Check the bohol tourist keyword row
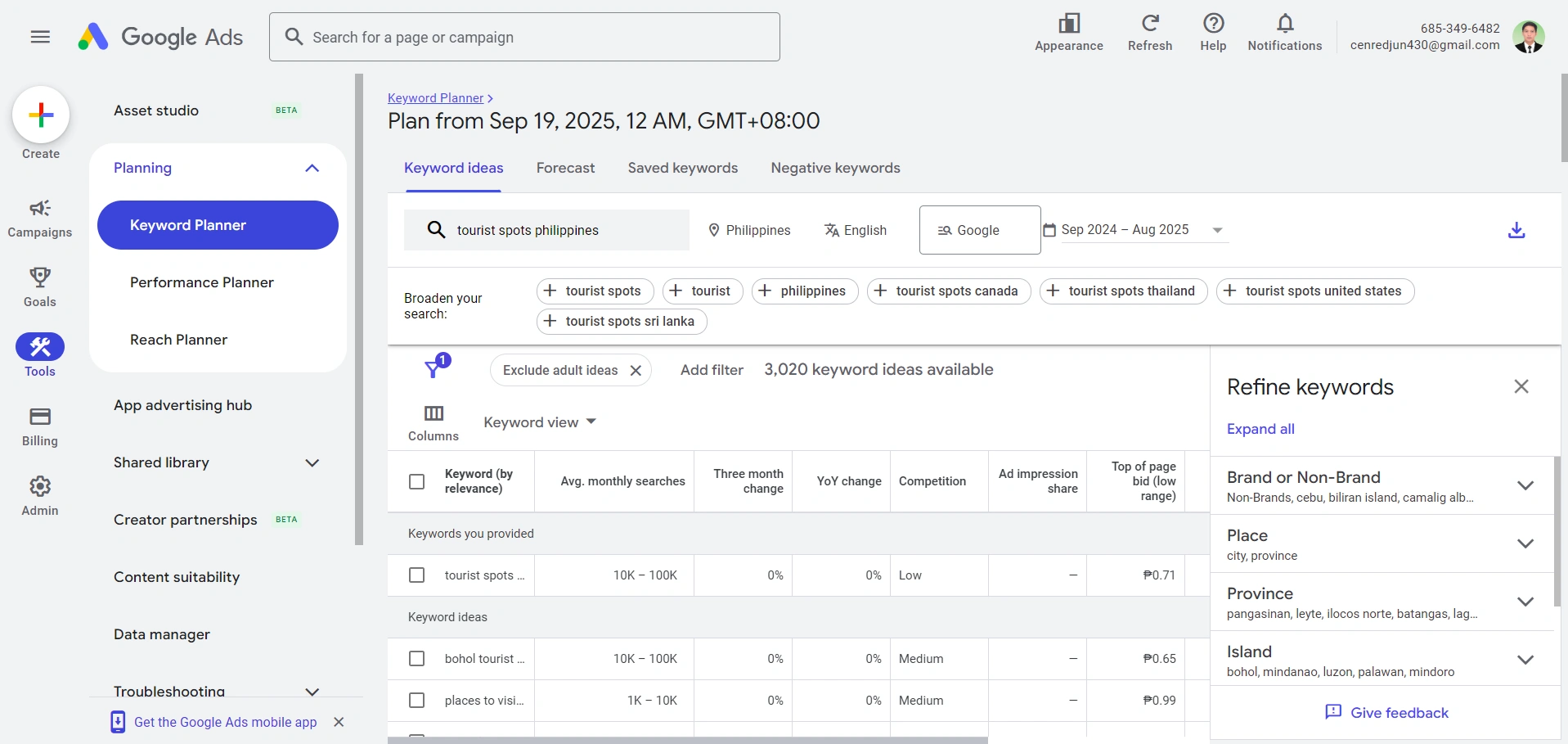The height and width of the screenshot is (744, 1568). pos(416,658)
